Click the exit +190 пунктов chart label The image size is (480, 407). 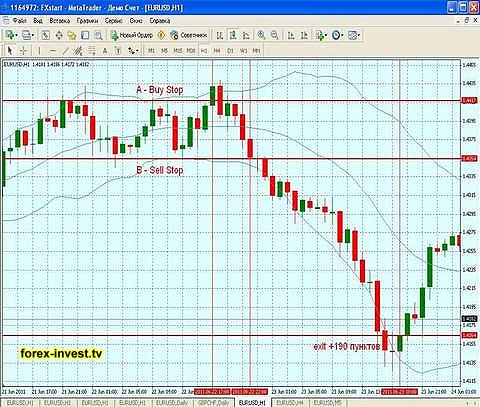pos(347,346)
